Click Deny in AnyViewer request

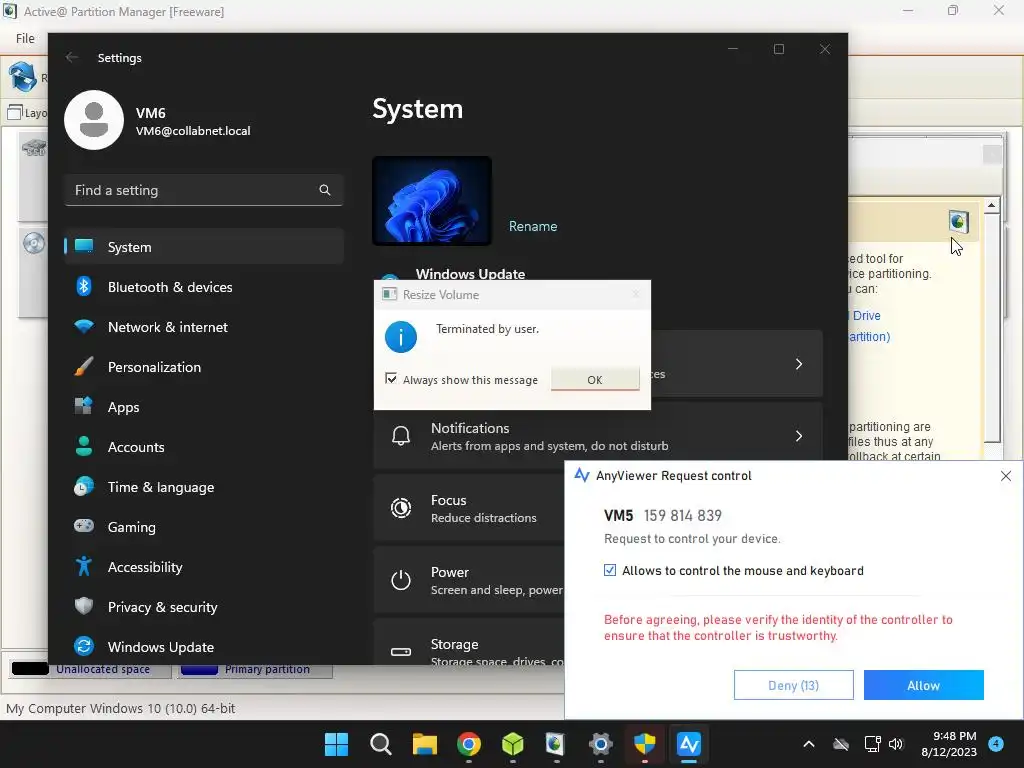(793, 685)
